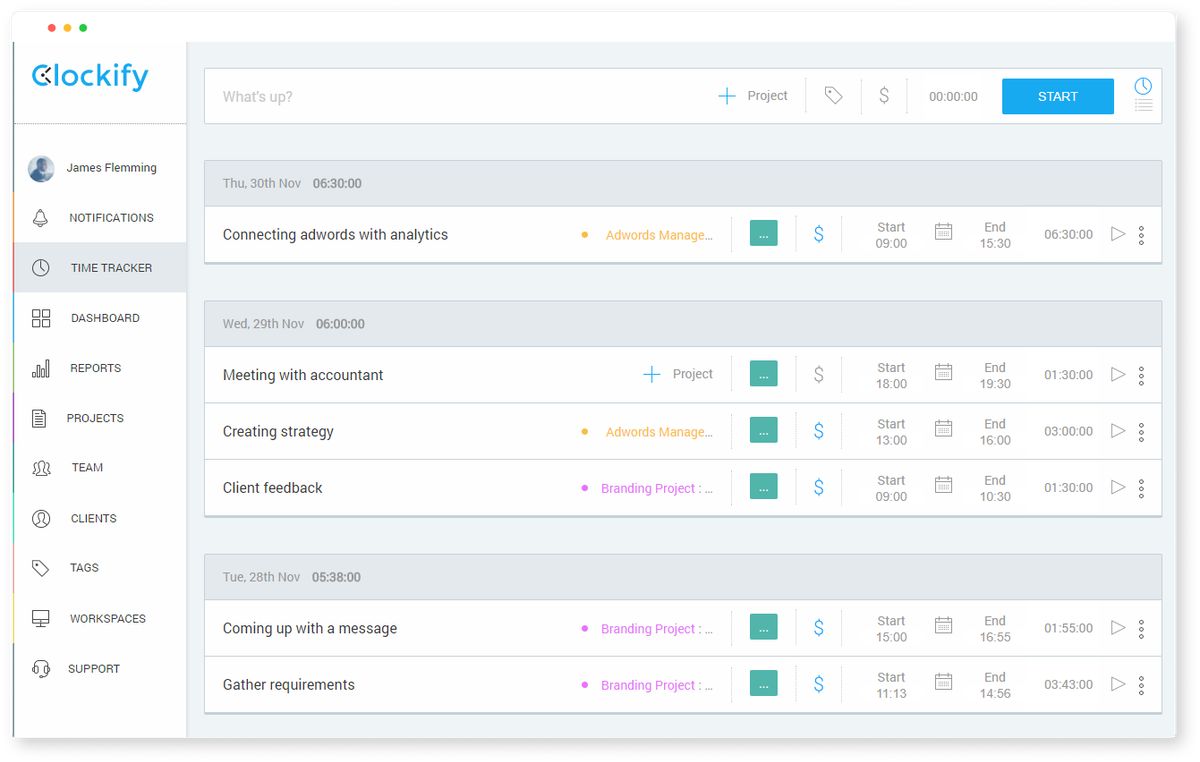Assign a project to 'Meeting with accountant'
1200x762 pixels.
(677, 374)
